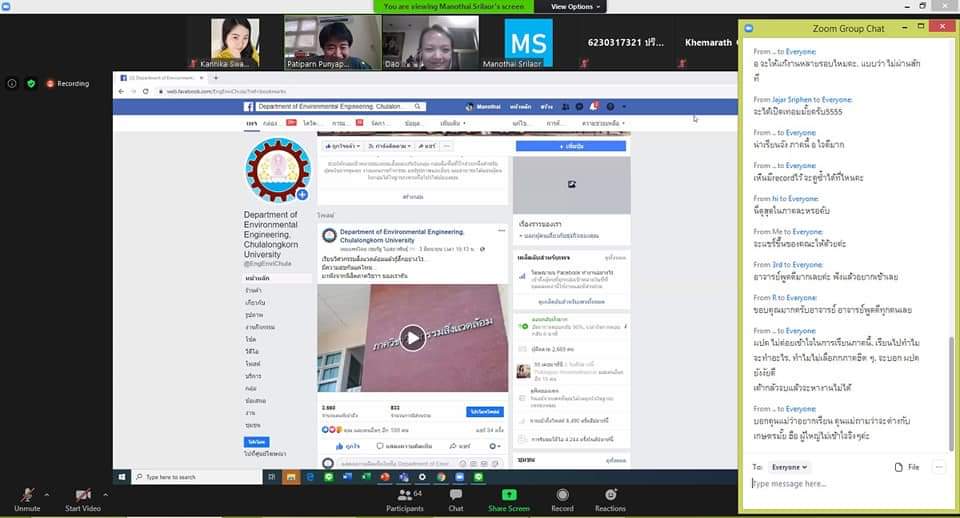The width and height of the screenshot is (960, 518).
Task: Select Patiparn Punyap's video thumbnail
Action: 332,42
